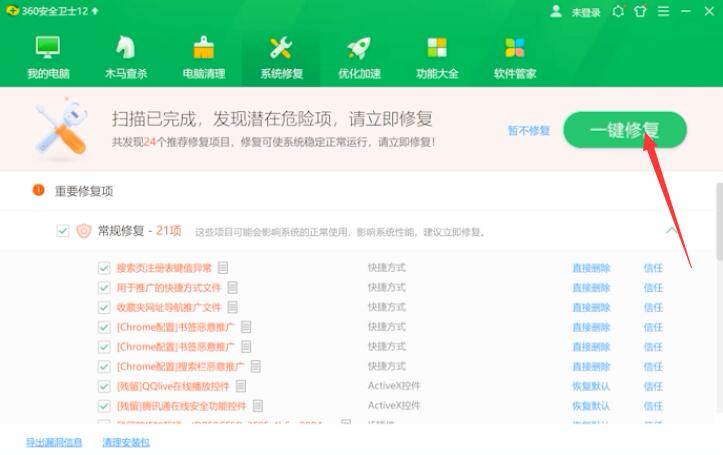Open the 电脑清理 tab
Viewport: 723px width, 455px height.
tap(204, 57)
